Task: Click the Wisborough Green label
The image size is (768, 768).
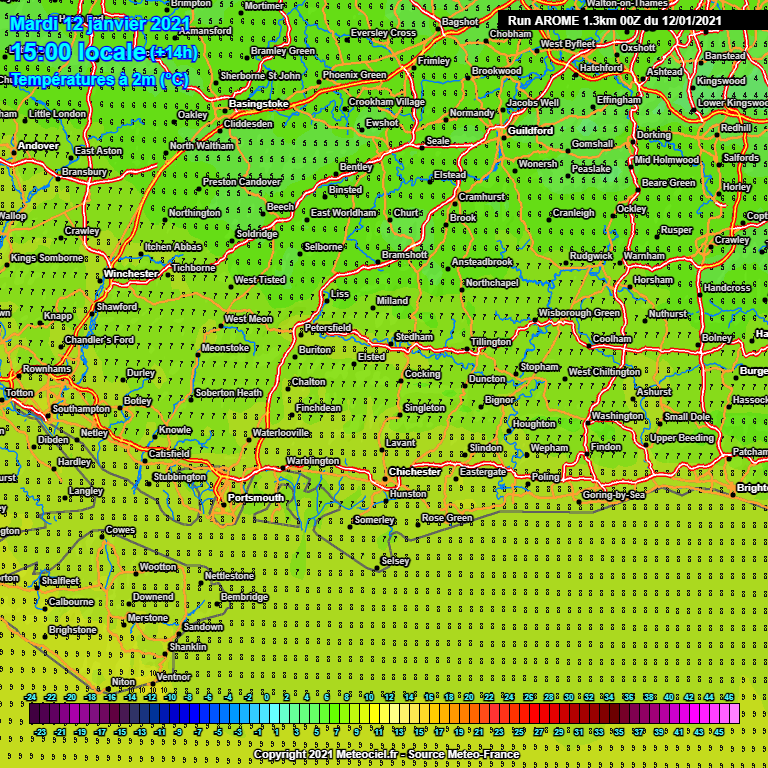Action: (x=579, y=312)
